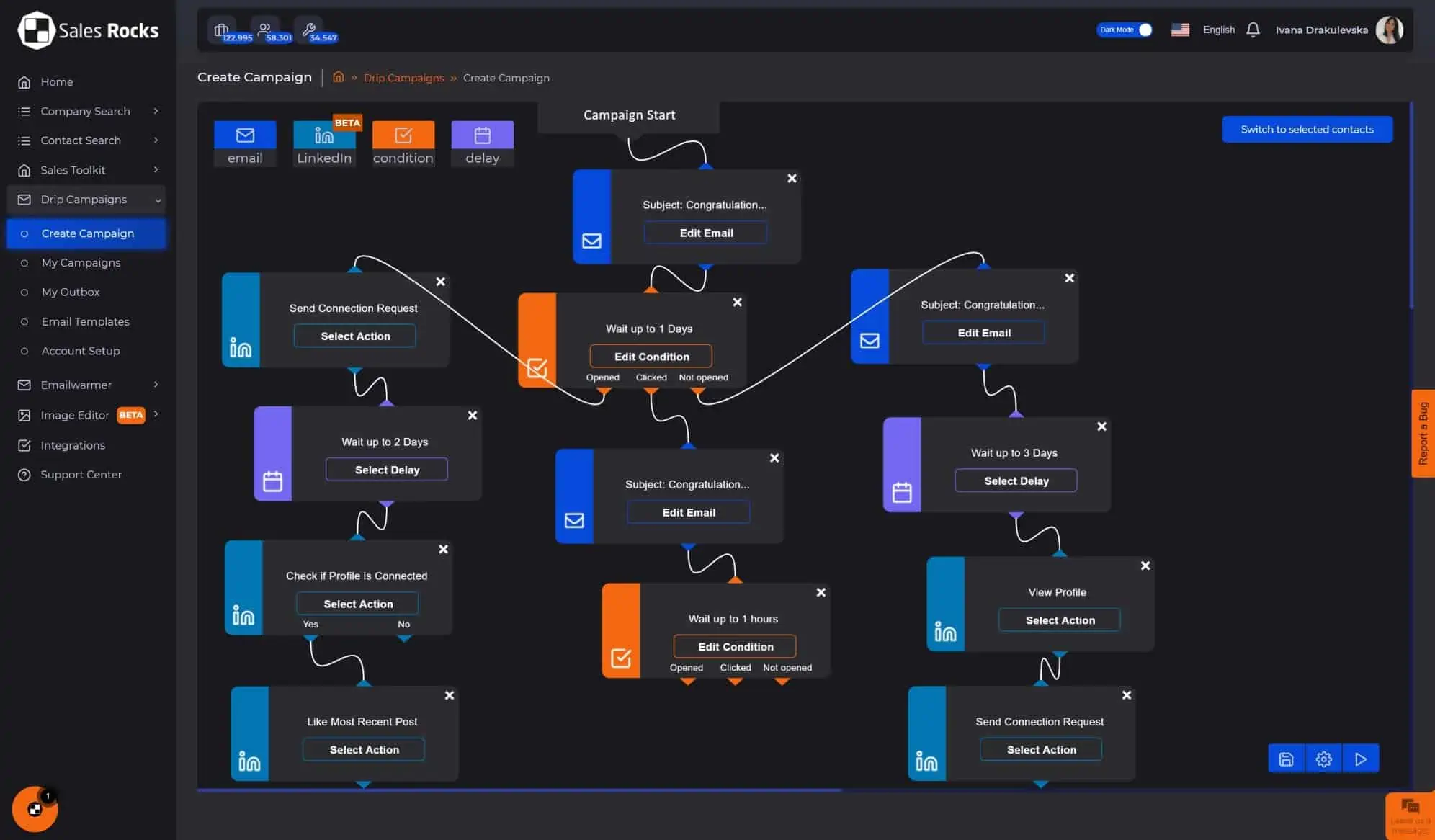
Task: Click notification bell icon in top bar
Action: pos(1253,29)
